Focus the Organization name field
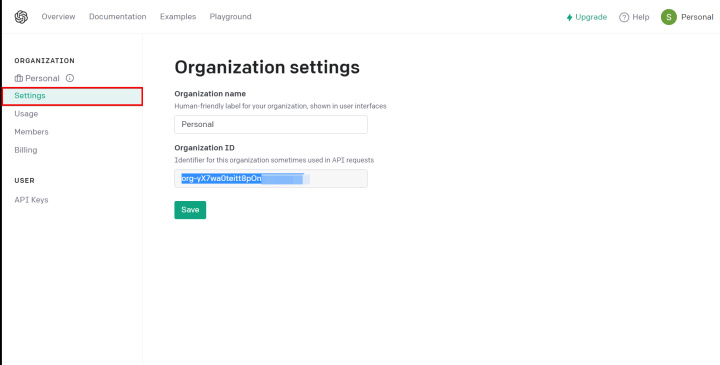Viewport: 720px width, 365px height. pos(271,124)
